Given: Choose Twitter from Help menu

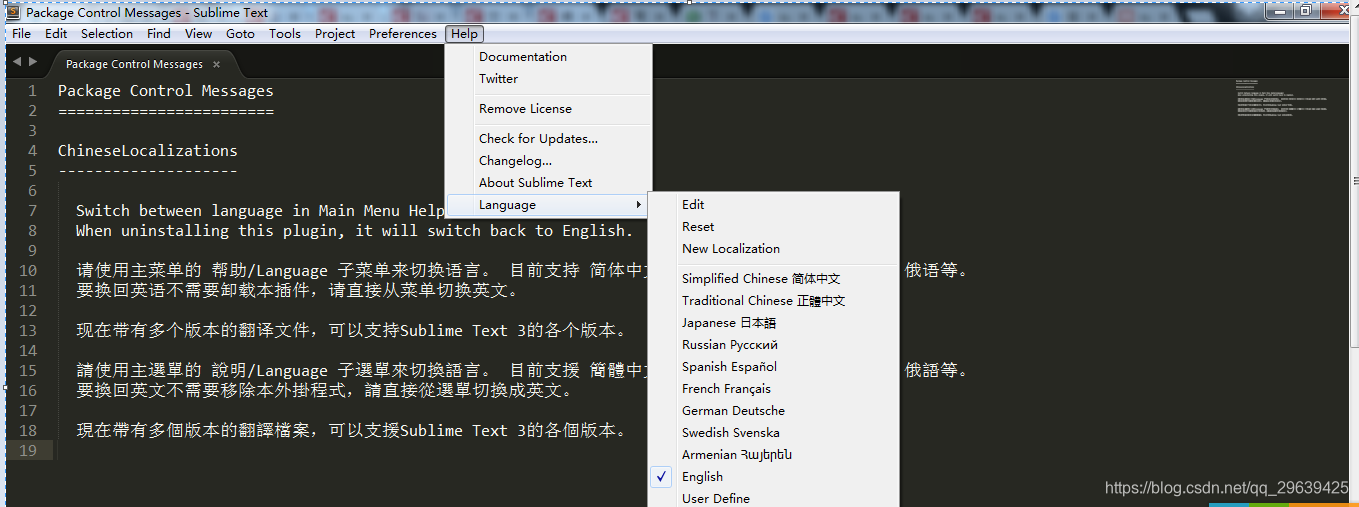Looking at the screenshot, I should [x=549, y=79].
